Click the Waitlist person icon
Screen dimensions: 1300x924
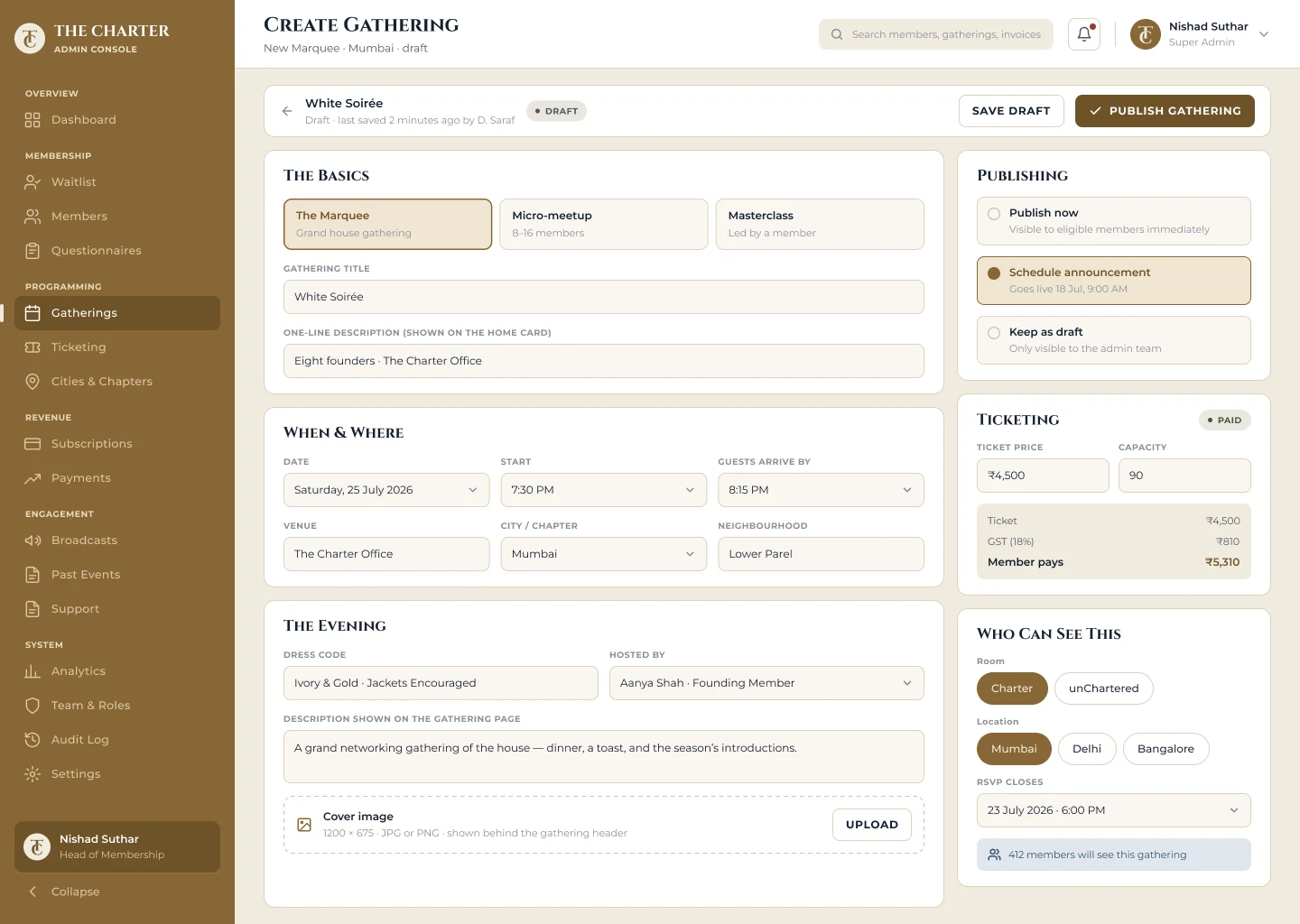pos(32,182)
